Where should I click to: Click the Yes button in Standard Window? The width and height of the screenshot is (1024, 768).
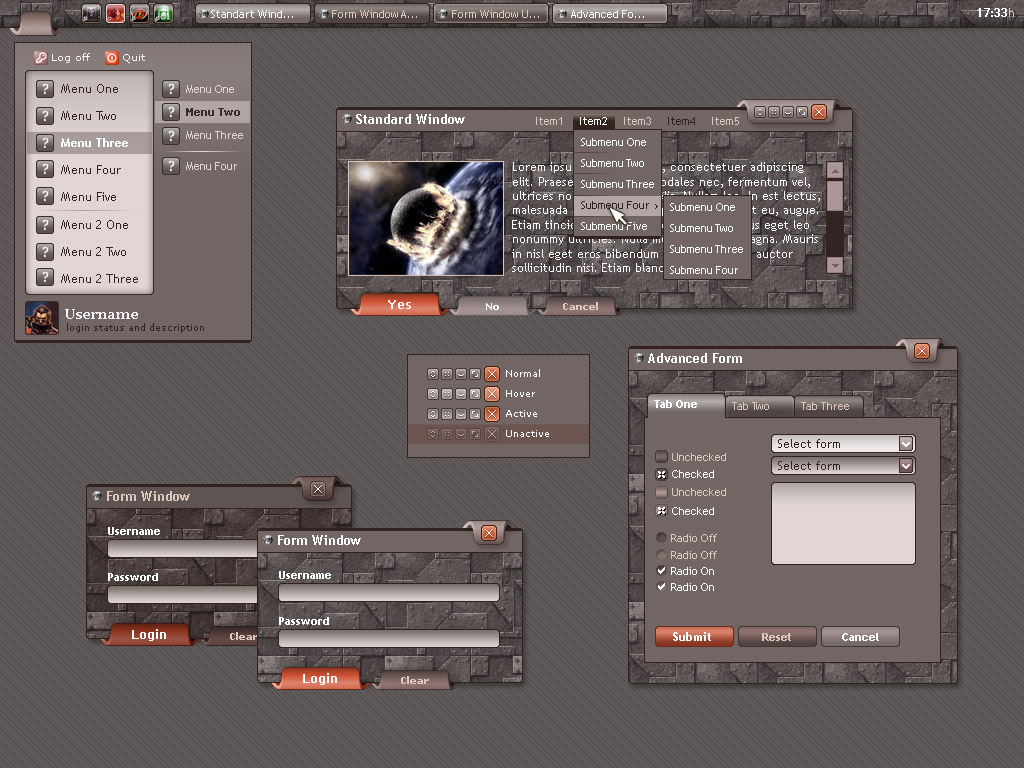(x=399, y=305)
